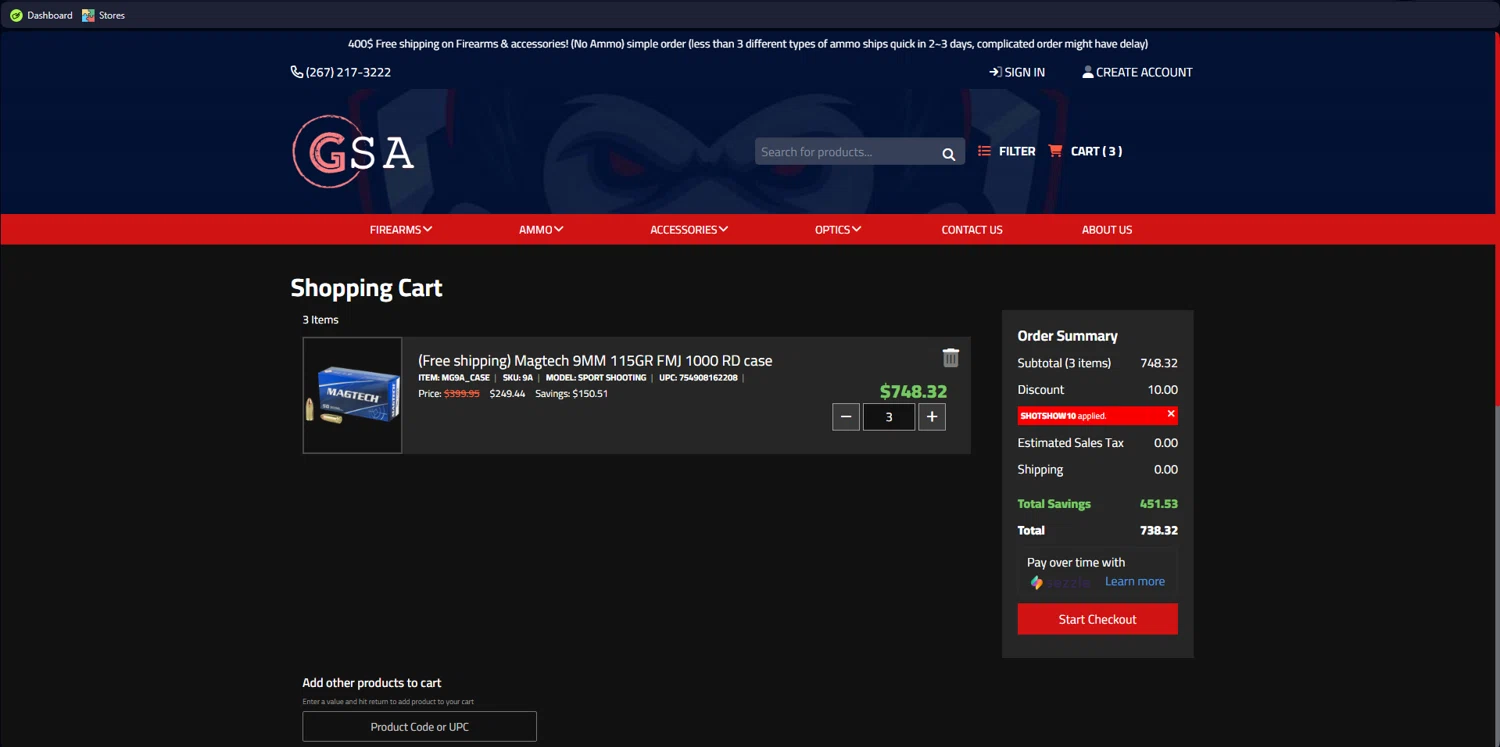Image resolution: width=1500 pixels, height=747 pixels.
Task: Open the Filter list icon
Action: [x=984, y=151]
